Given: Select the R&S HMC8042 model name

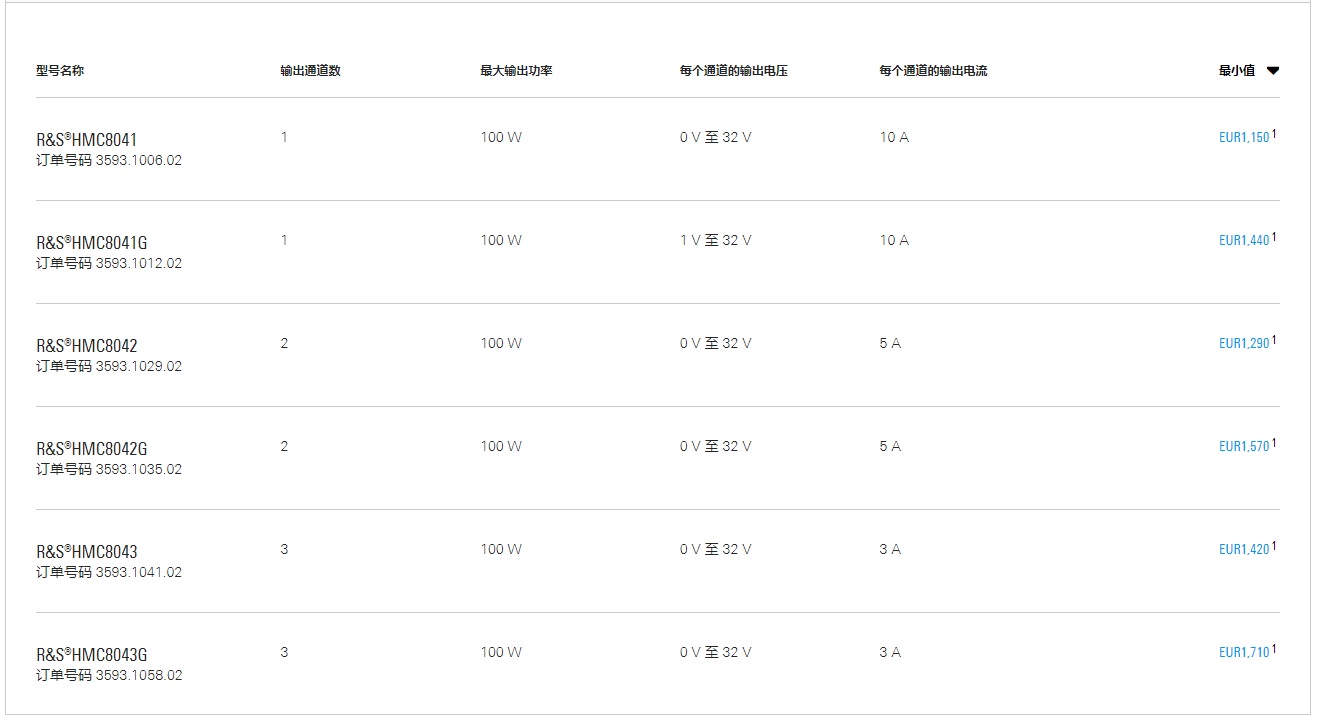Looking at the screenshot, I should tap(87, 346).
